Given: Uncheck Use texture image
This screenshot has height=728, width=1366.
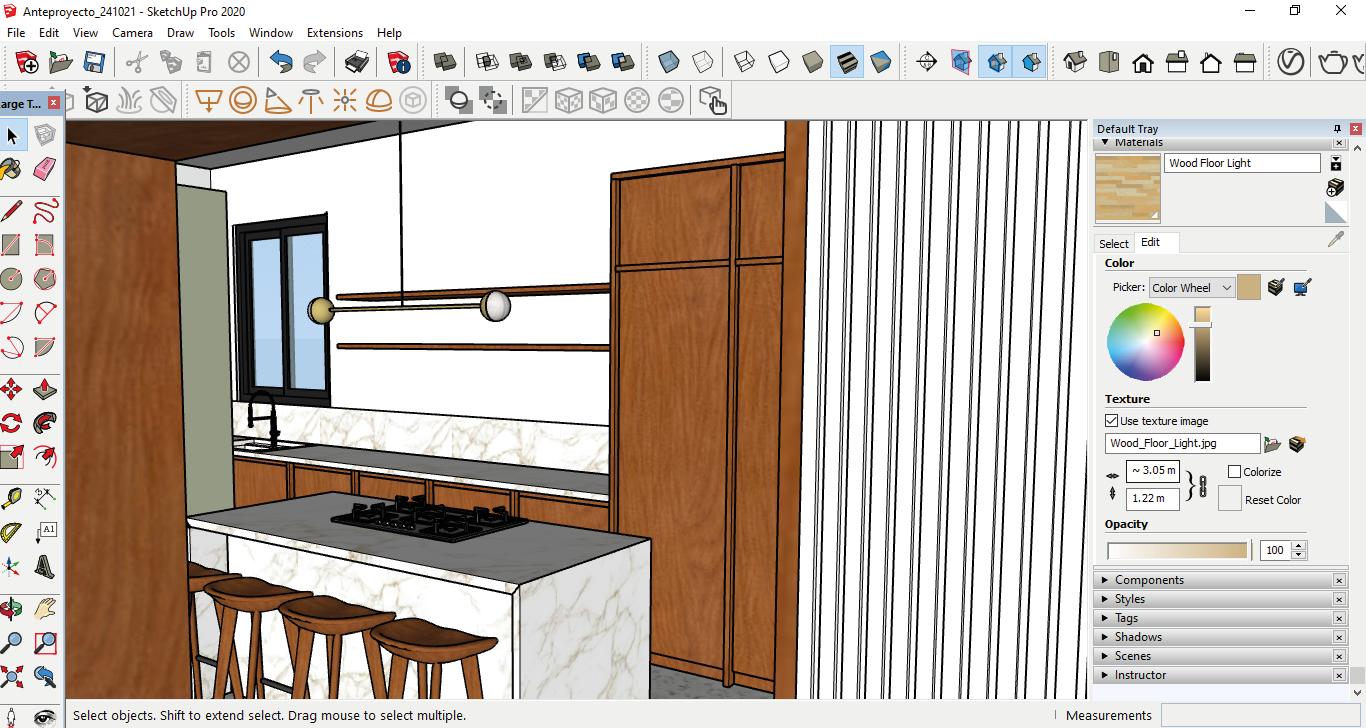Looking at the screenshot, I should click(x=1112, y=421).
